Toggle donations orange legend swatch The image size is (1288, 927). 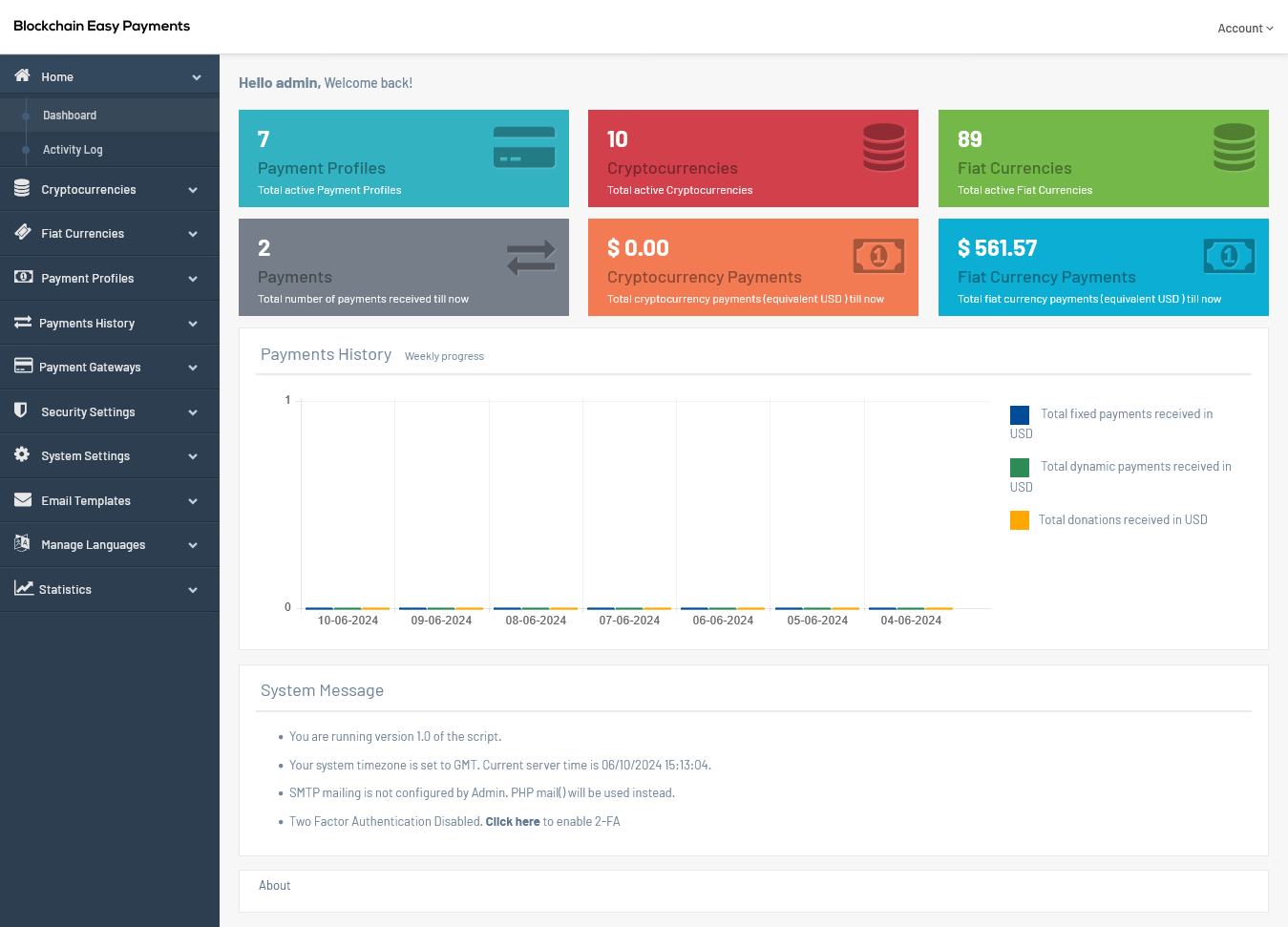pos(1020,520)
